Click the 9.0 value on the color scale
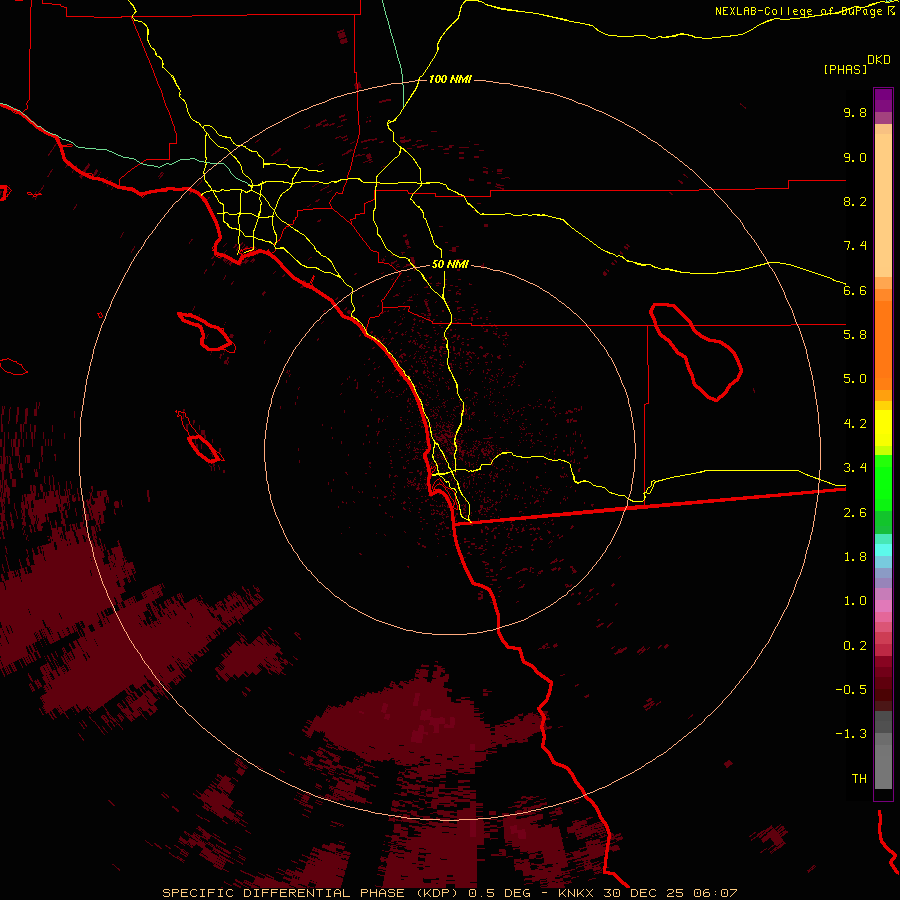The width and height of the screenshot is (900, 900). click(855, 157)
